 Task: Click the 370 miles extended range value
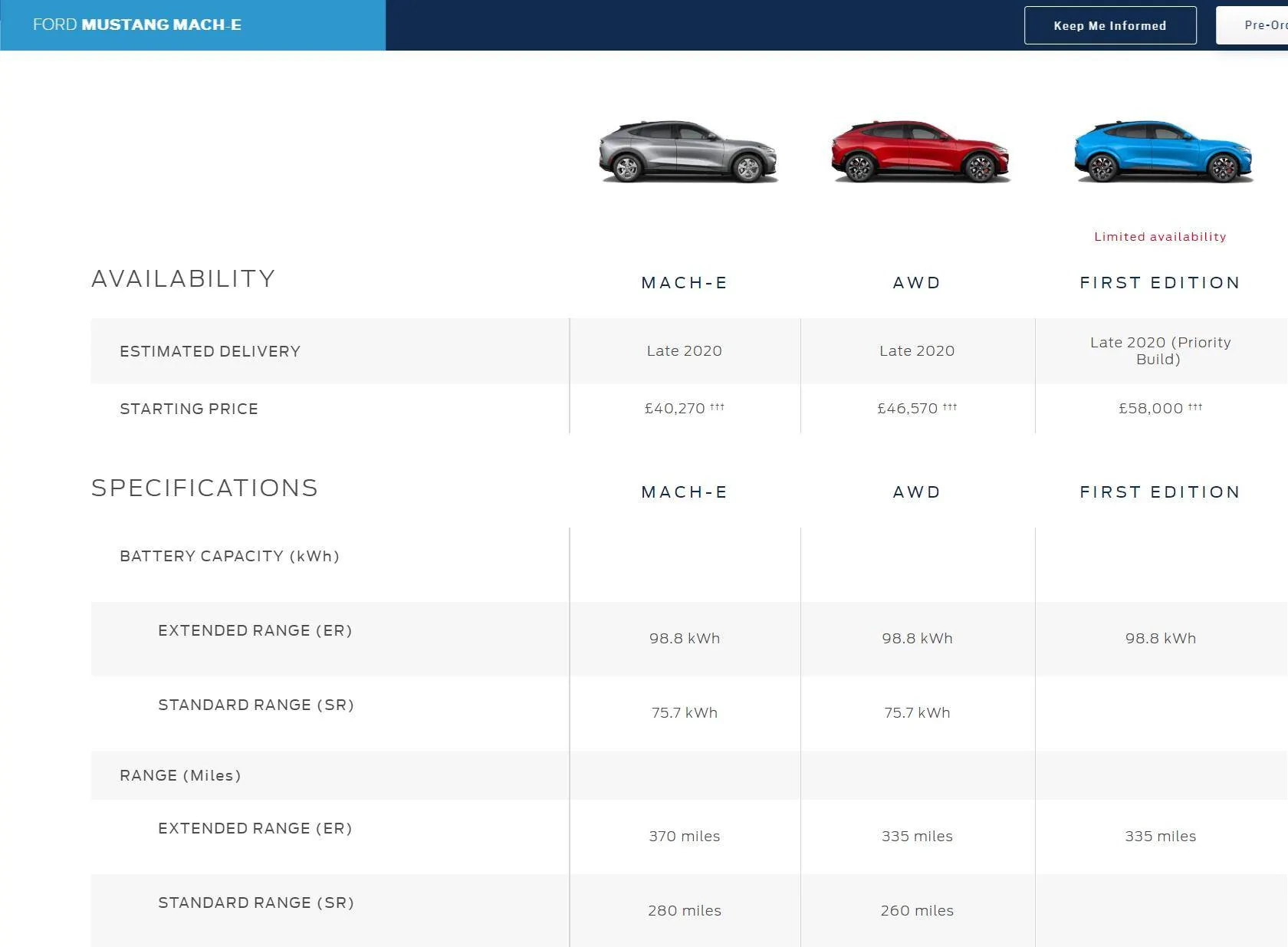(685, 837)
